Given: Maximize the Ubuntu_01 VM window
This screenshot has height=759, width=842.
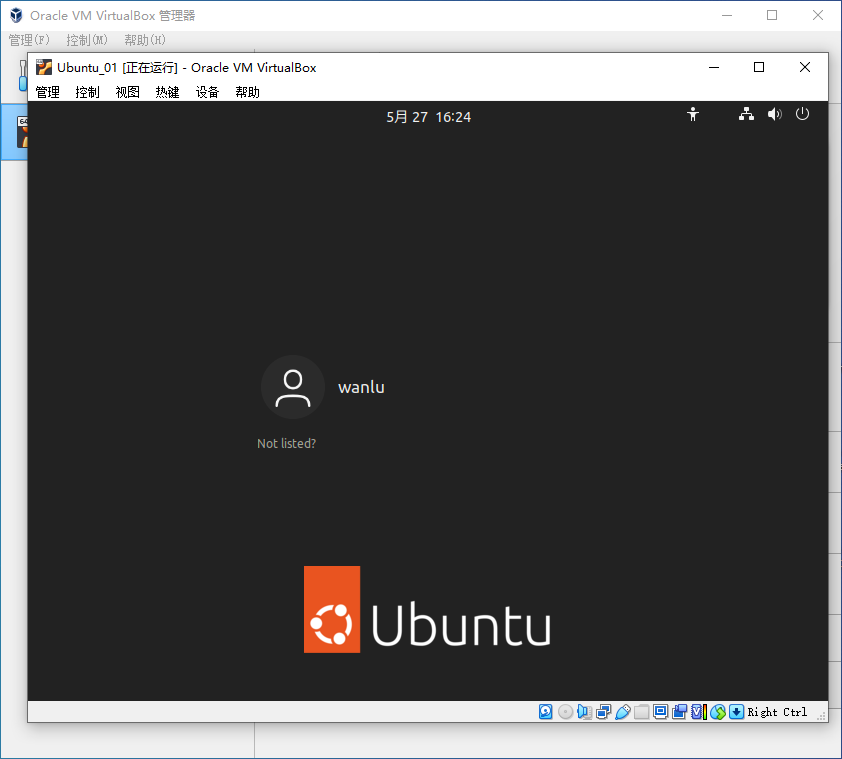Looking at the screenshot, I should click(759, 68).
